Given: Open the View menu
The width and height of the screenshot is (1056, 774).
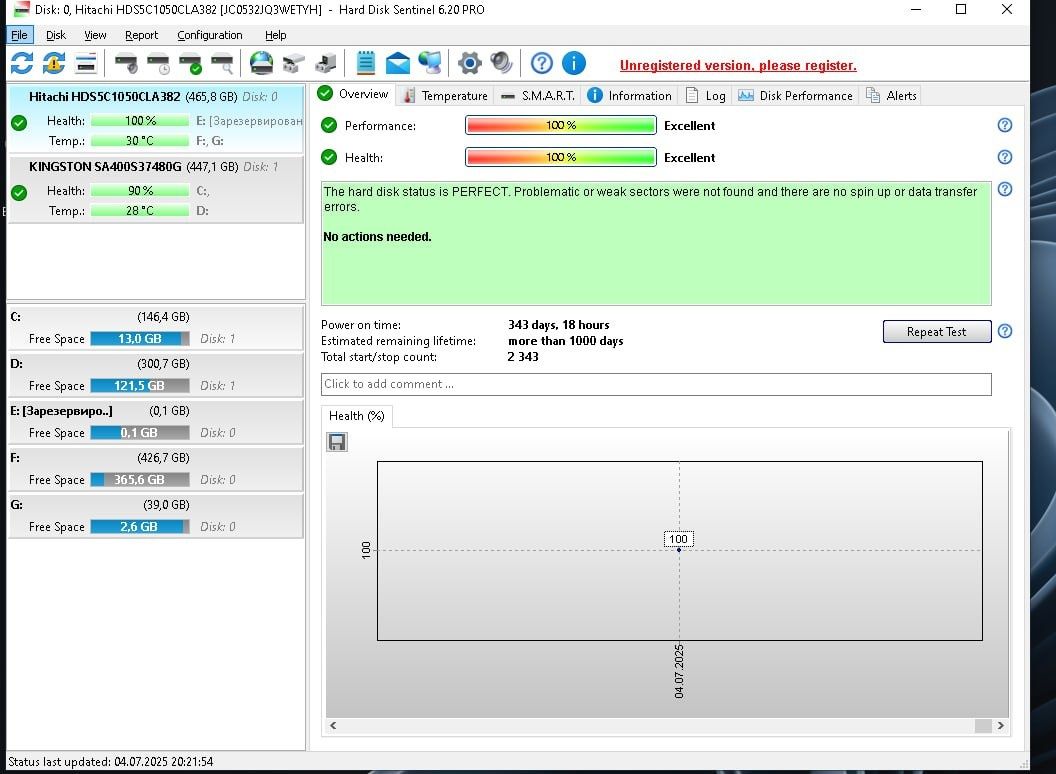Looking at the screenshot, I should (95, 35).
